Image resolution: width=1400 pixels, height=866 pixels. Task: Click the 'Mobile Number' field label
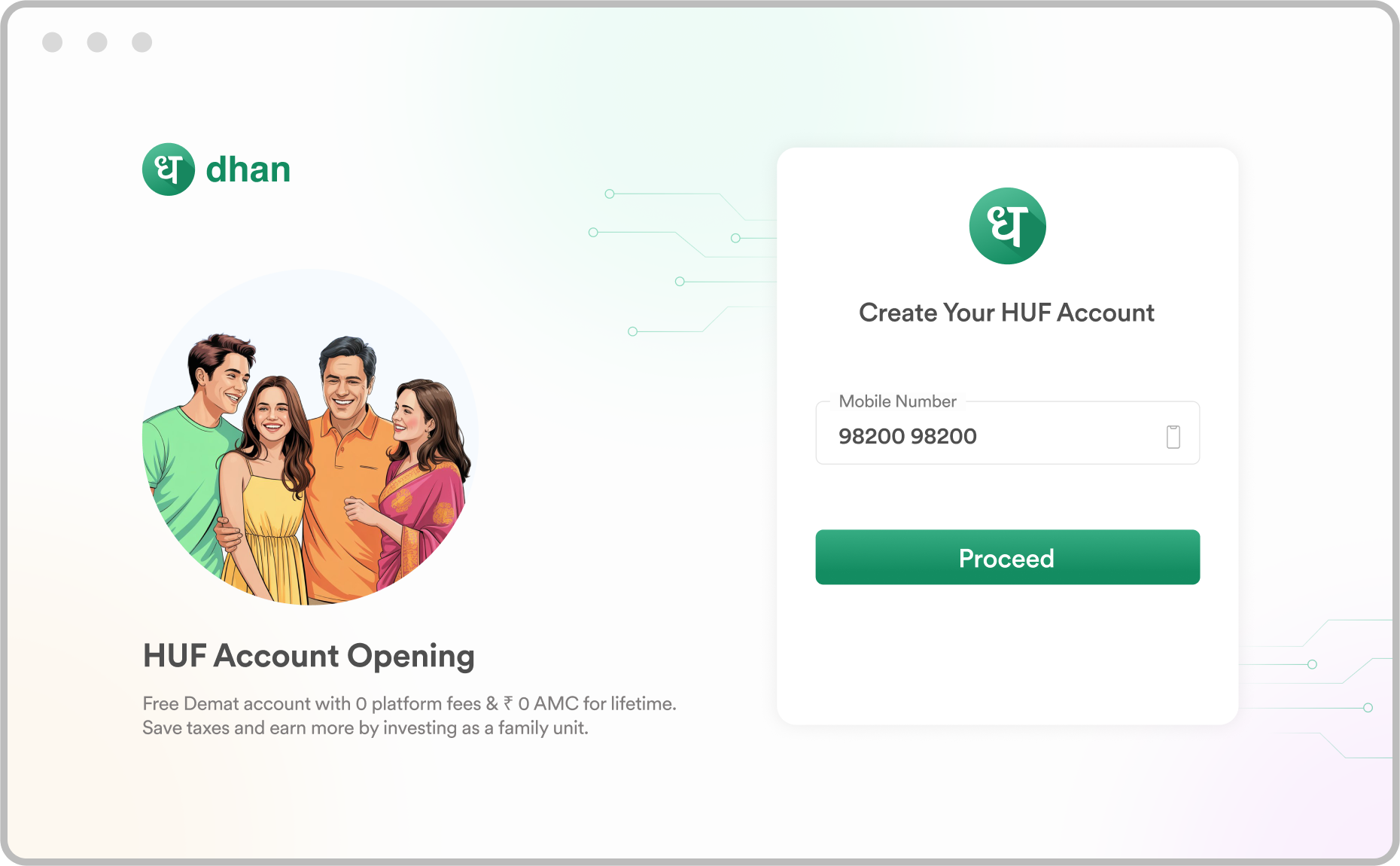[897, 401]
